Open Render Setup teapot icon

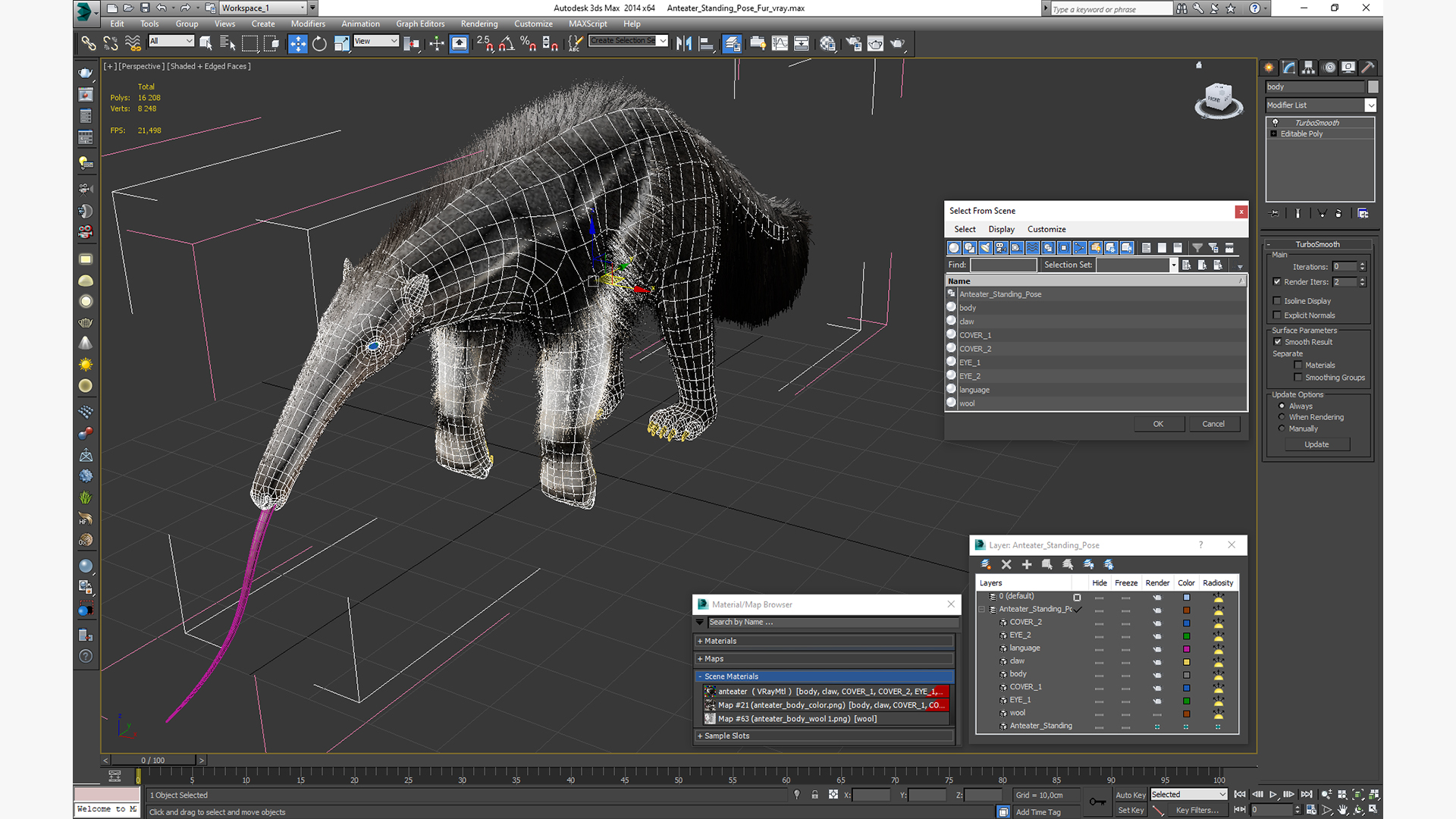click(x=853, y=43)
